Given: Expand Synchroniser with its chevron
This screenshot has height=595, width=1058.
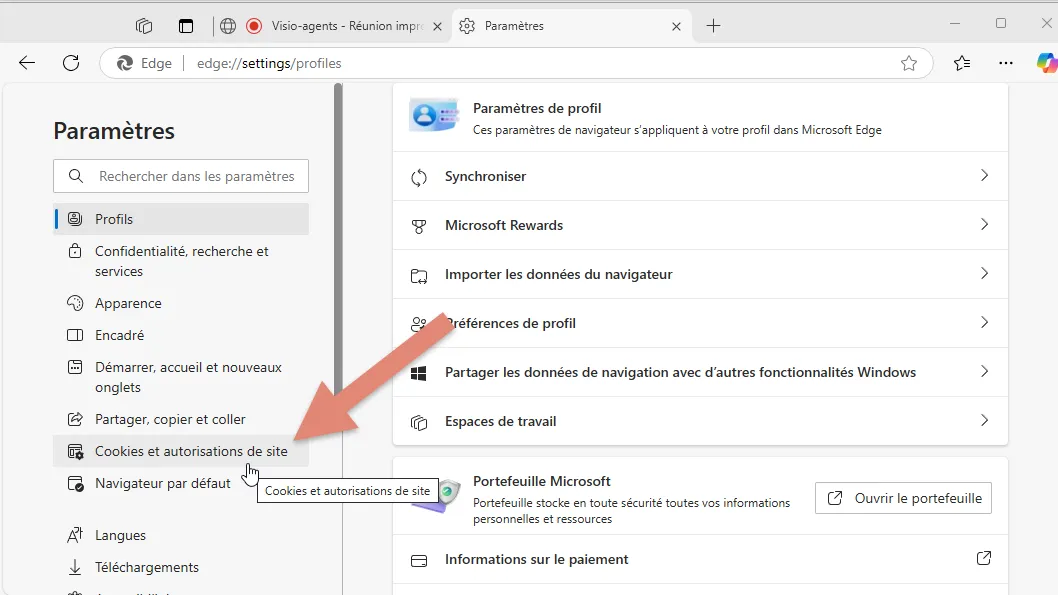Looking at the screenshot, I should (984, 175).
